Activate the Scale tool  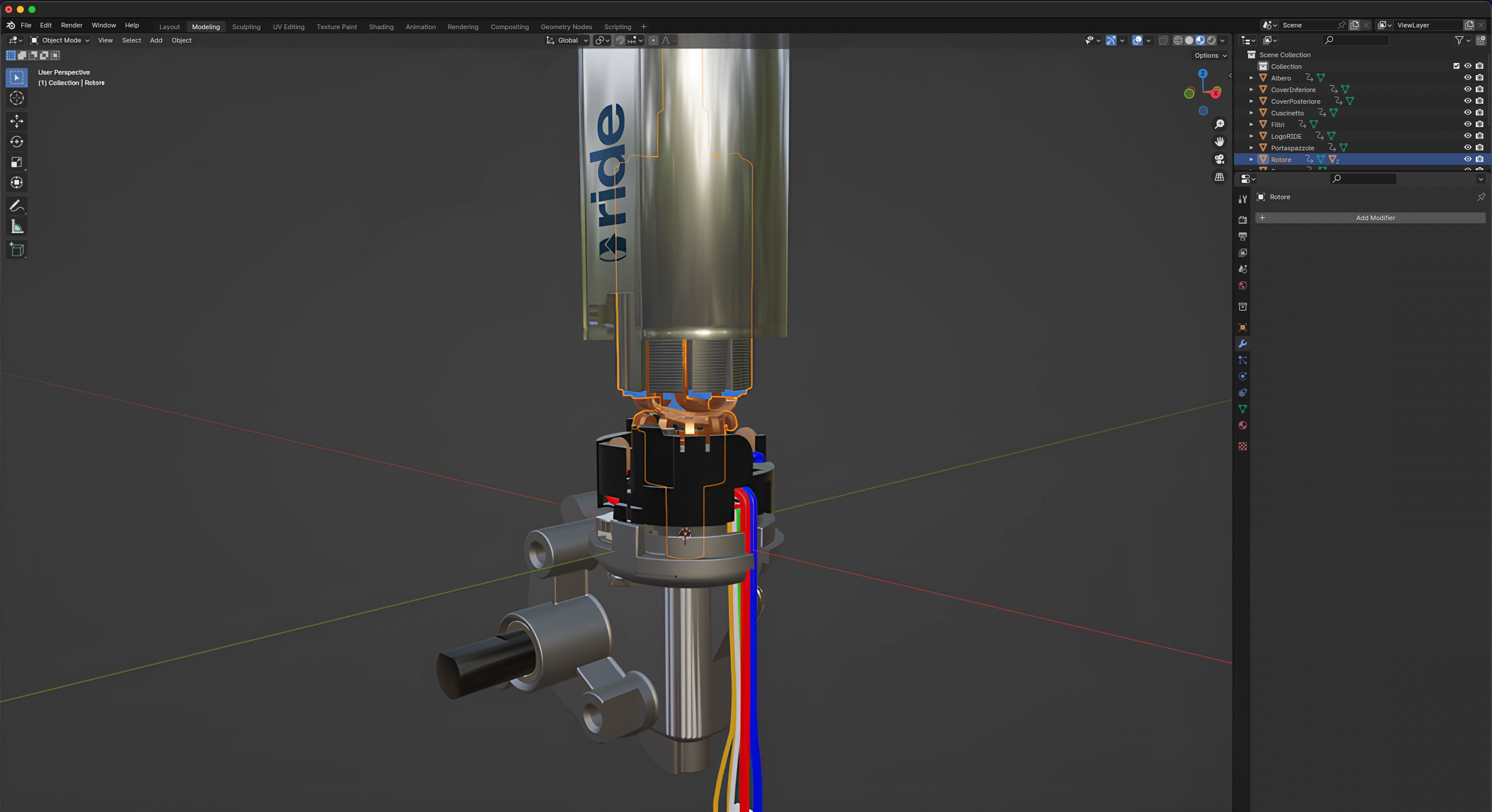(x=17, y=162)
